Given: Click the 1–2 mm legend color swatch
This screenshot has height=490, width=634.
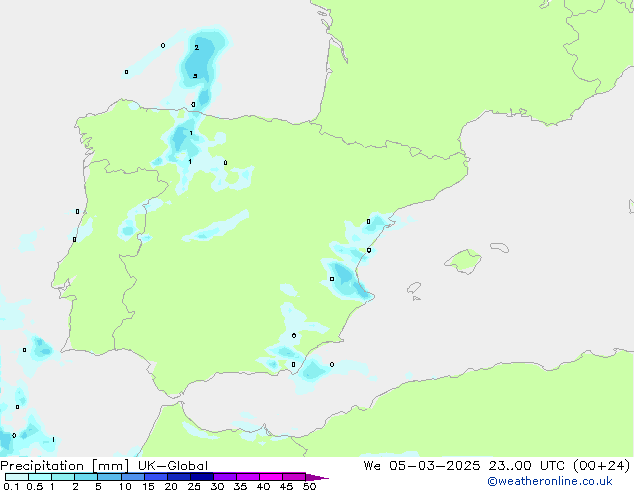Looking at the screenshot, I should (x=63, y=477).
